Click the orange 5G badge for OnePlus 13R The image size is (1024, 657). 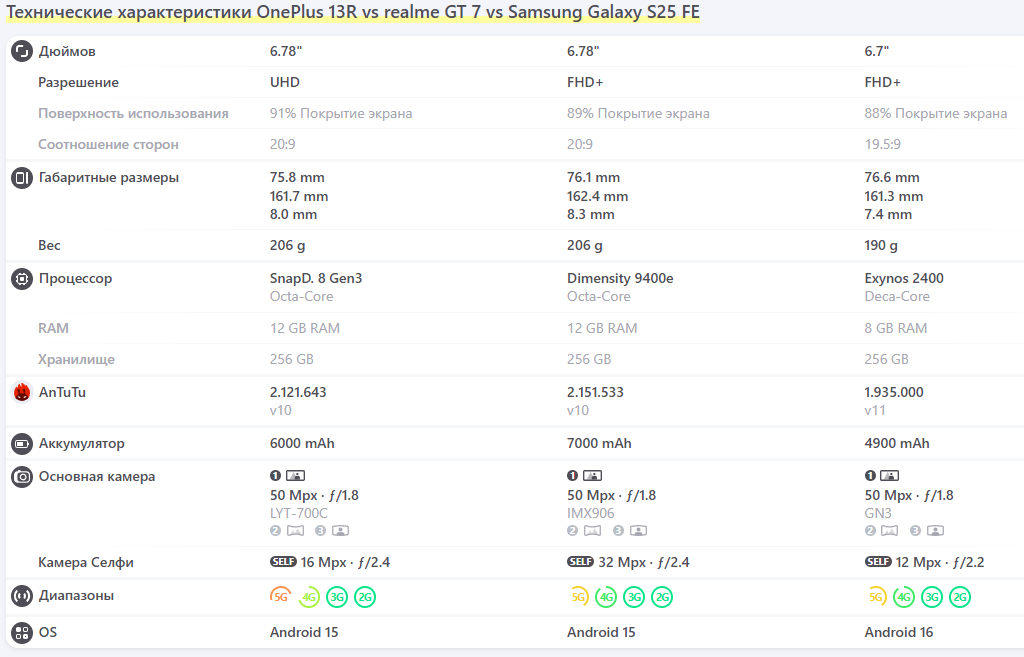tap(281, 596)
